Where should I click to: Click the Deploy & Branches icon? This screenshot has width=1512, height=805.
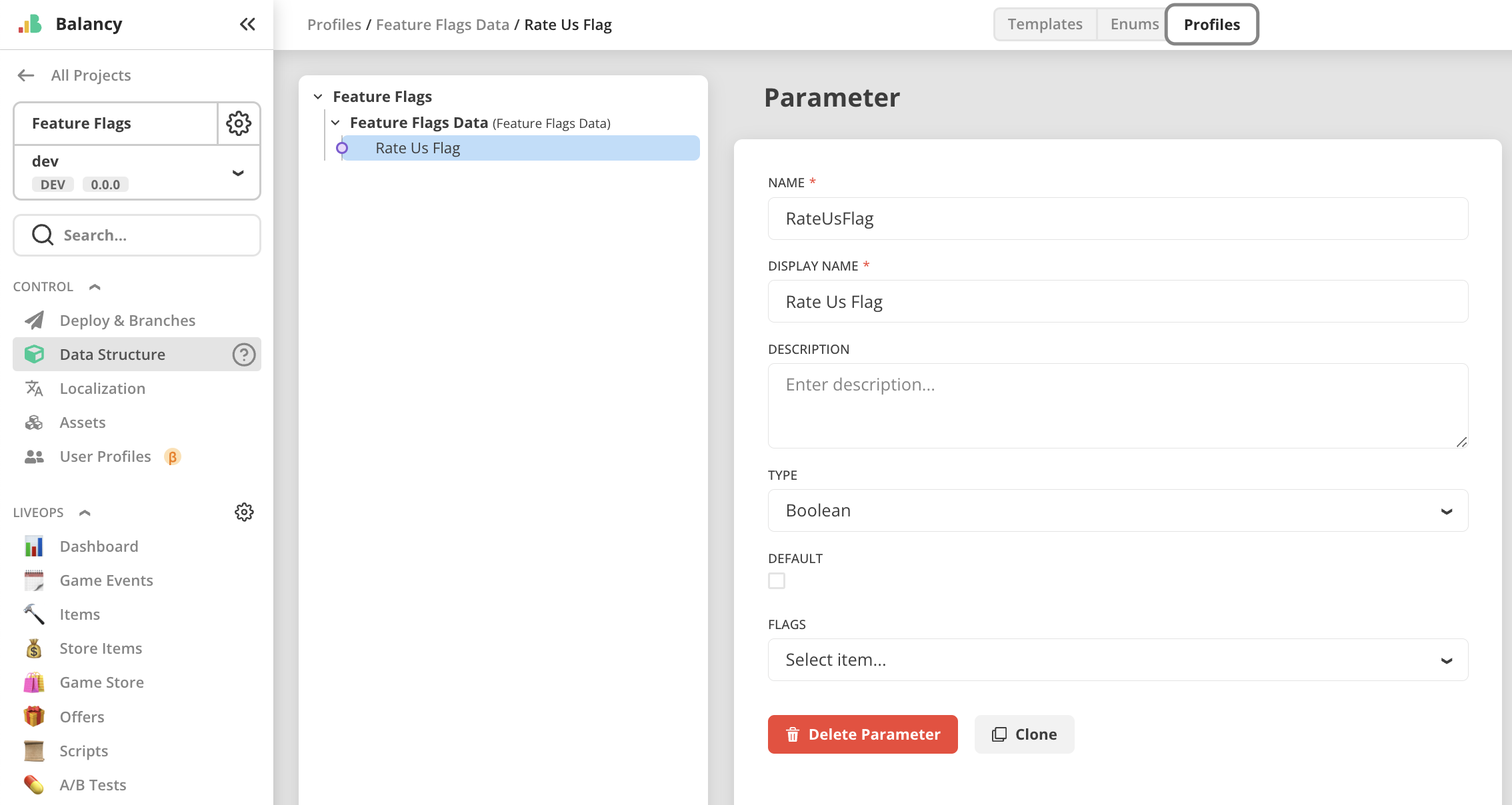35,320
